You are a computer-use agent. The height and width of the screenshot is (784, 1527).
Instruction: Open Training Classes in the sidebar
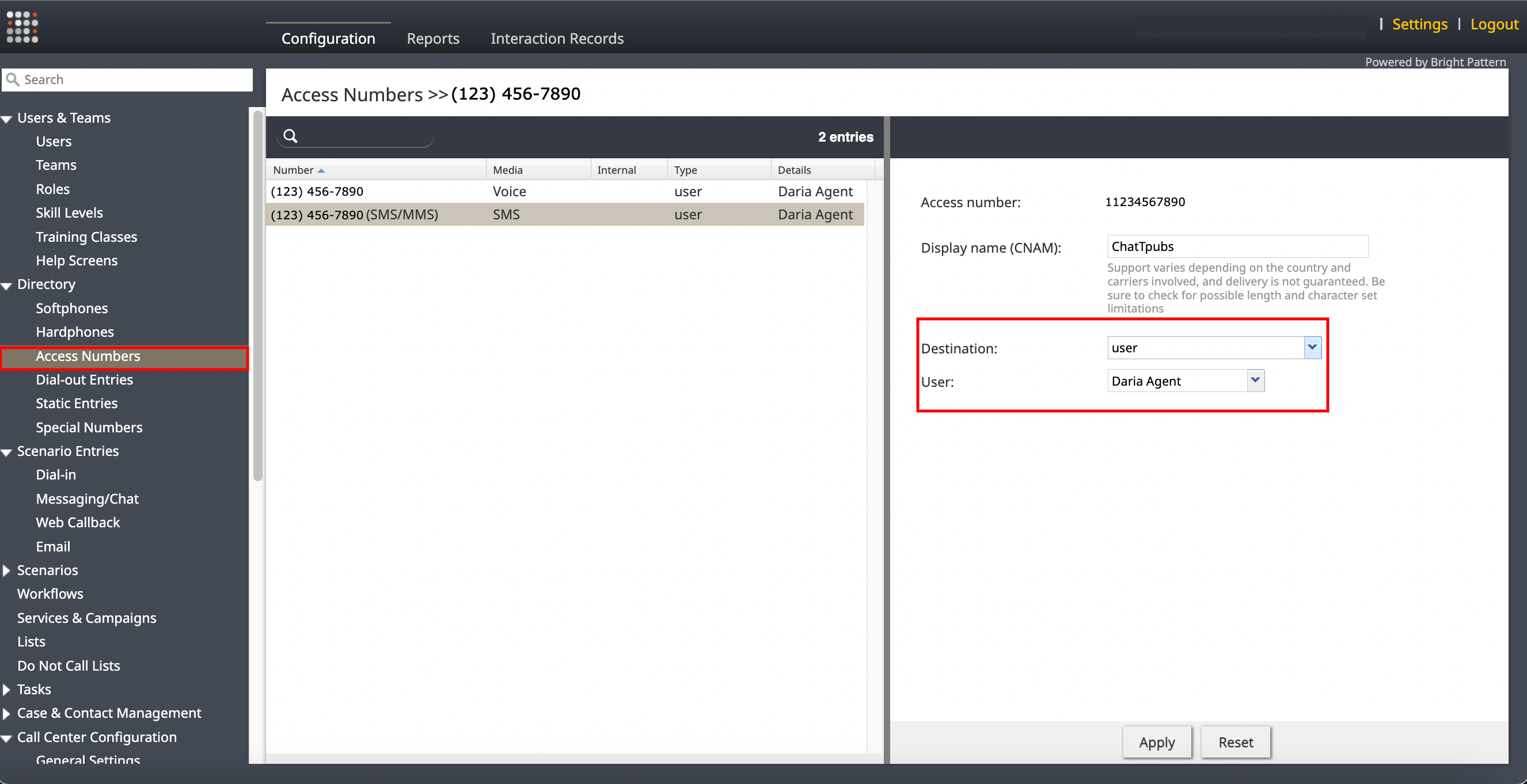[86, 237]
